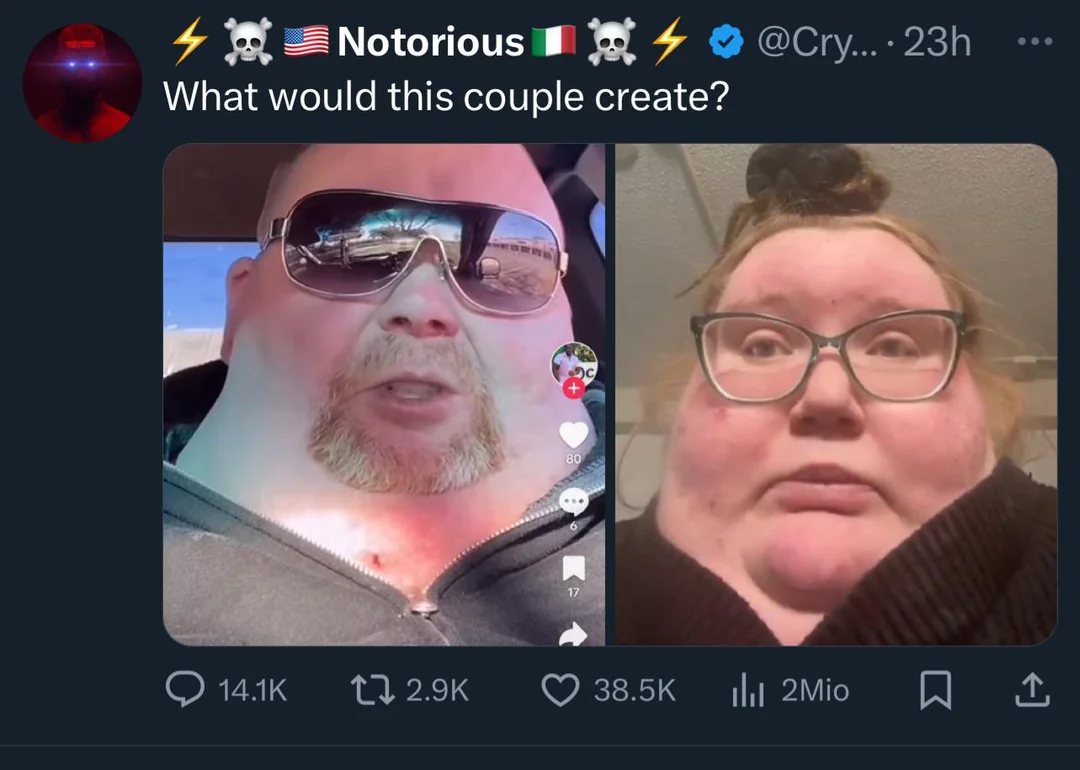Open the @Cry... username handle

tap(818, 43)
